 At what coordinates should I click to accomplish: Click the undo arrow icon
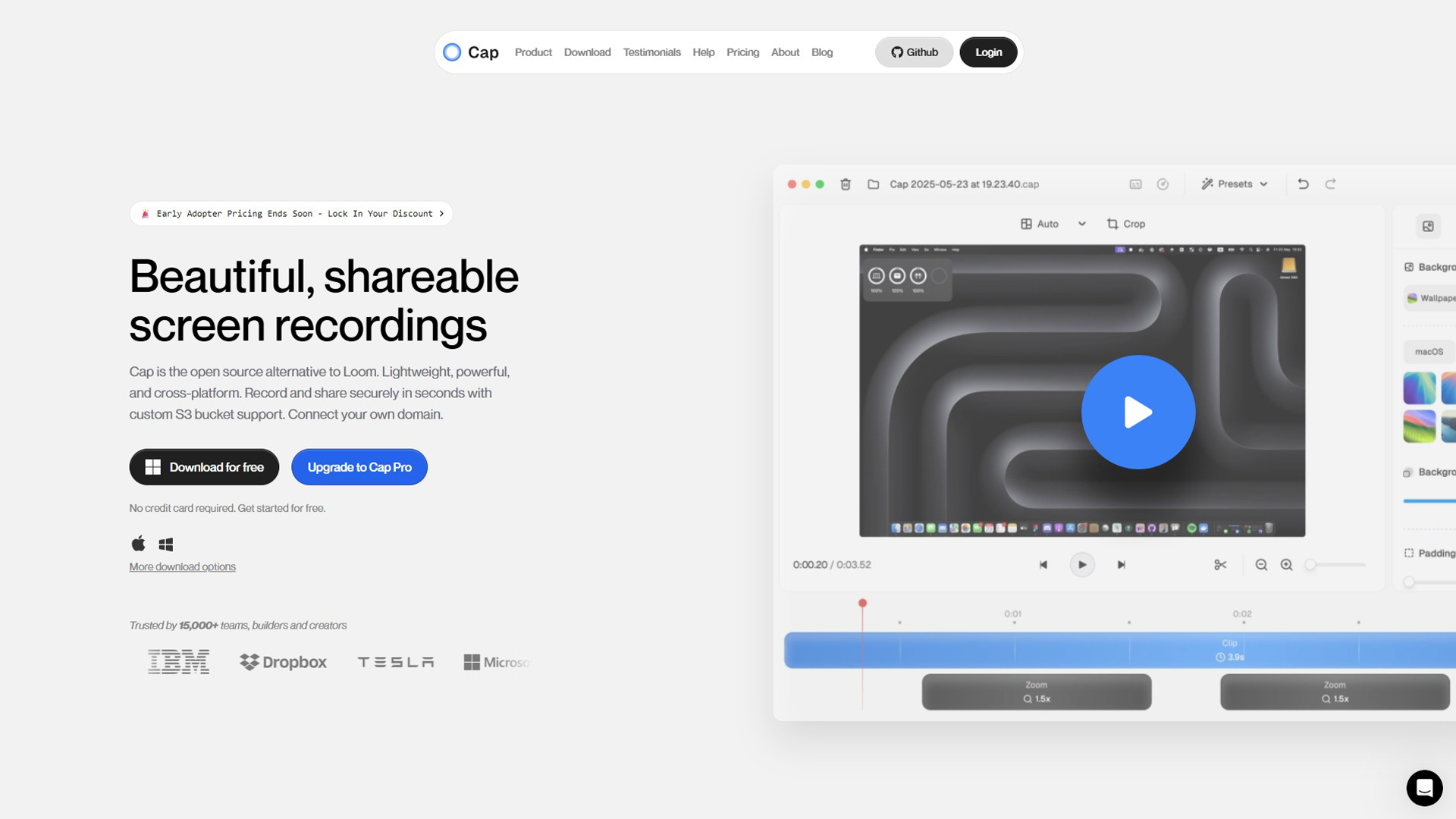(1303, 184)
